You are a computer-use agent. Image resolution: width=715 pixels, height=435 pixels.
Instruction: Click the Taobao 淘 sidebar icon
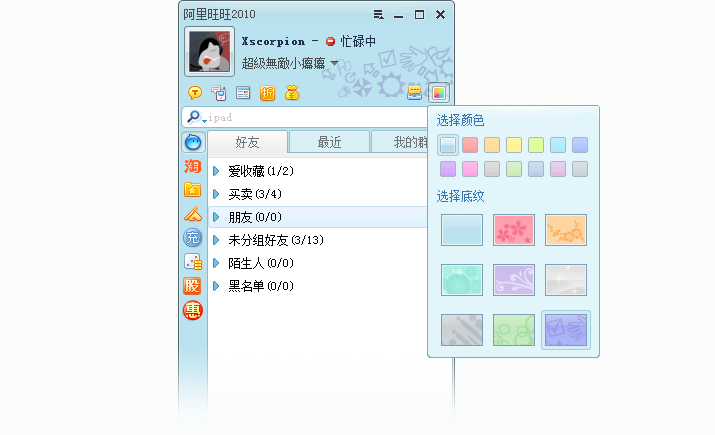click(193, 166)
